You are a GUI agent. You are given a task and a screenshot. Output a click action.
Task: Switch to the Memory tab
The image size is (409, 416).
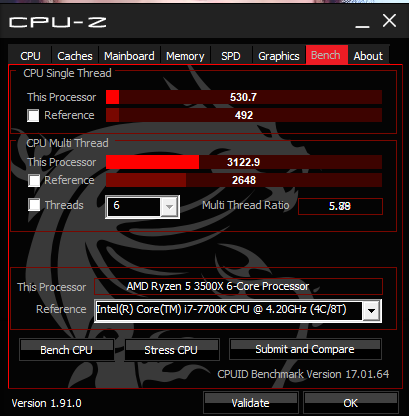tap(185, 56)
